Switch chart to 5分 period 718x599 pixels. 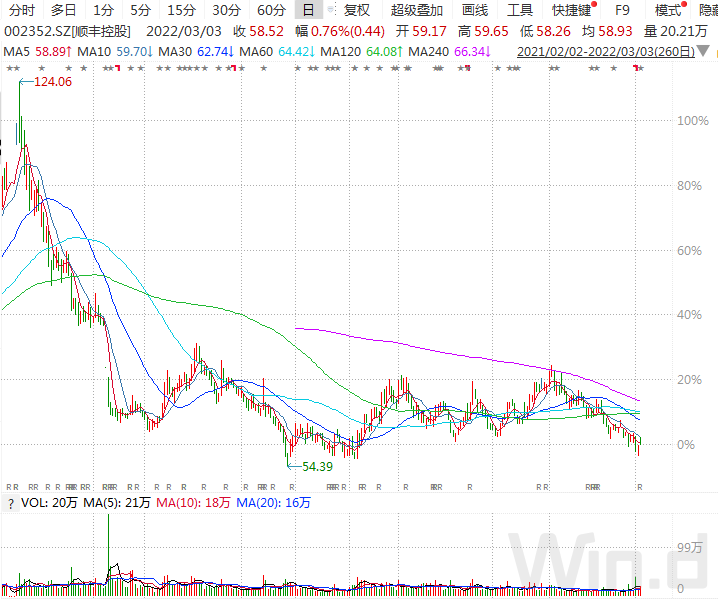[140, 10]
